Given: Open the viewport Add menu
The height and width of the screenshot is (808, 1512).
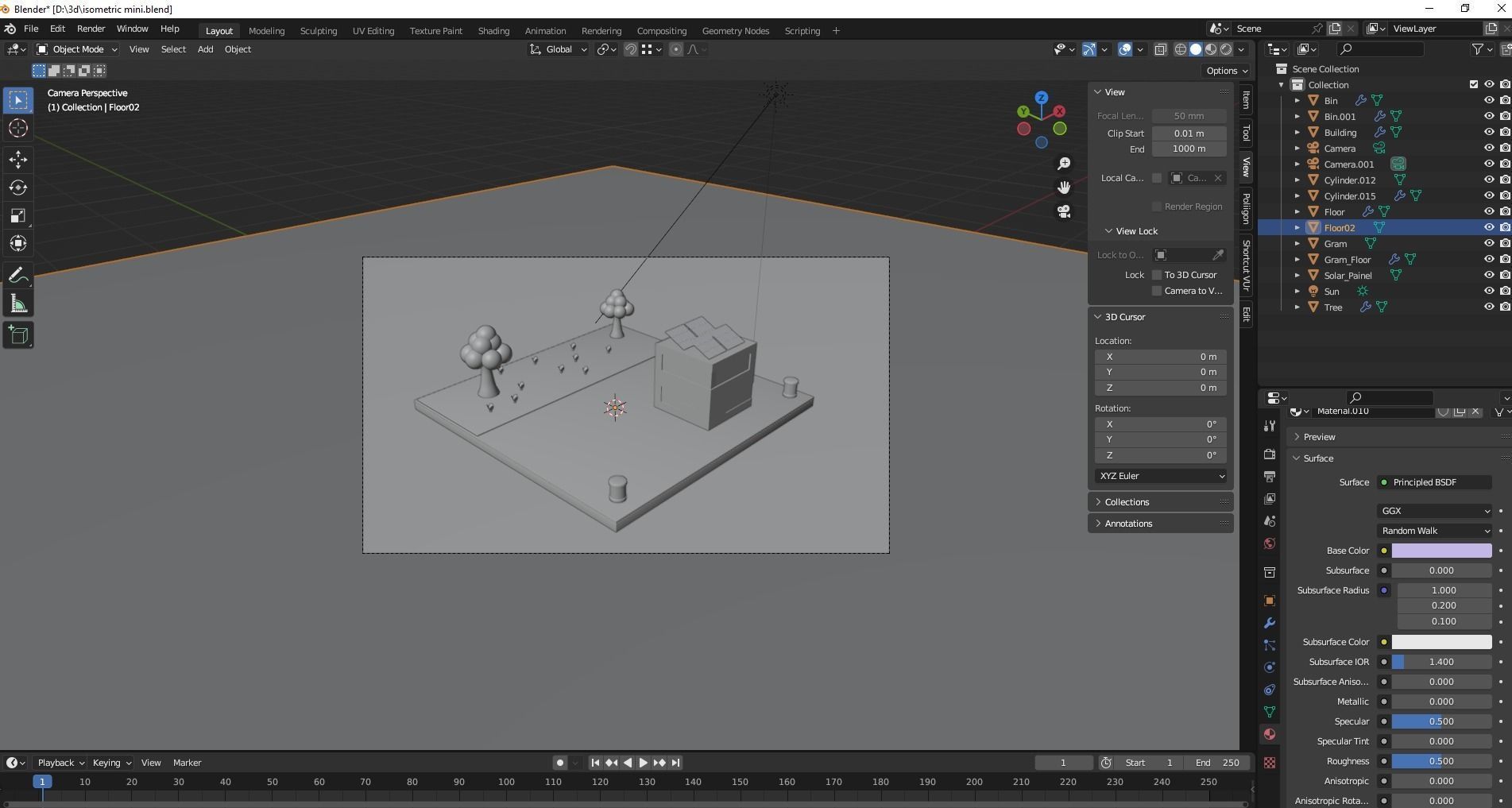Looking at the screenshot, I should 205,49.
